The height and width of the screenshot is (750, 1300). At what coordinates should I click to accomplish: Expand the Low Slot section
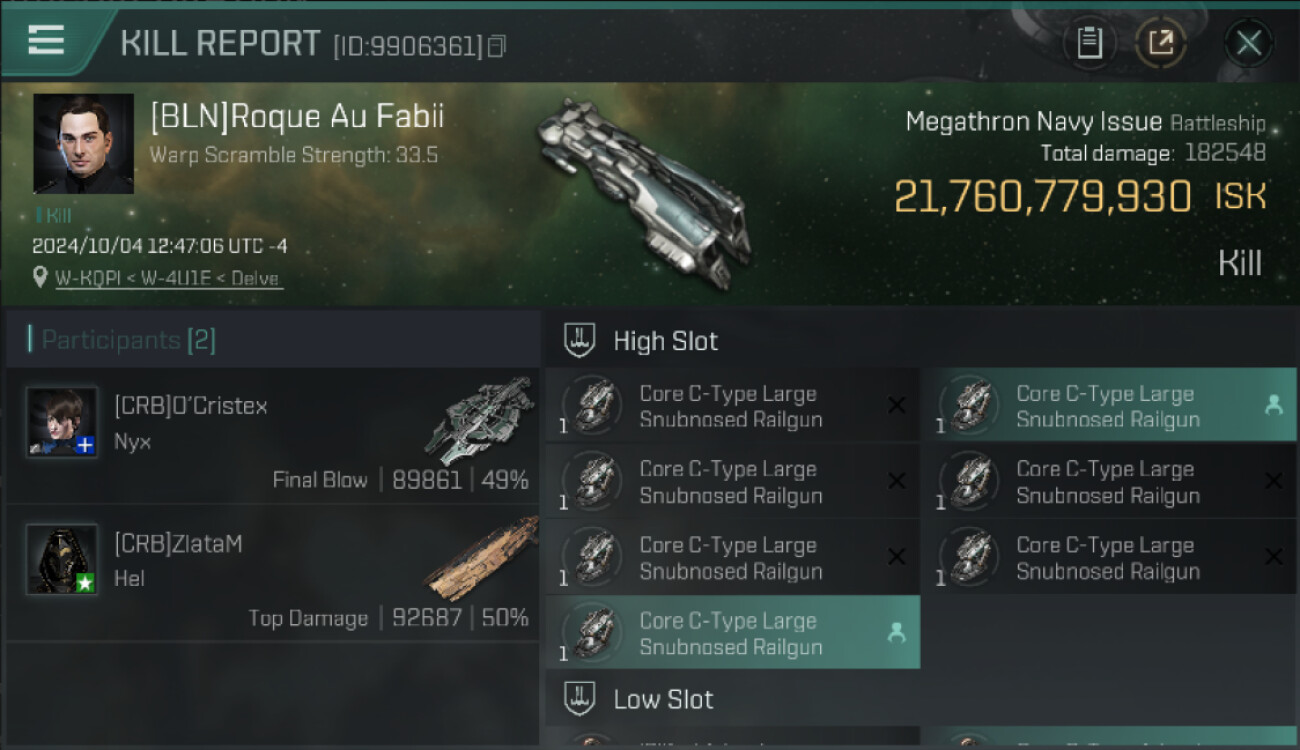coord(663,699)
